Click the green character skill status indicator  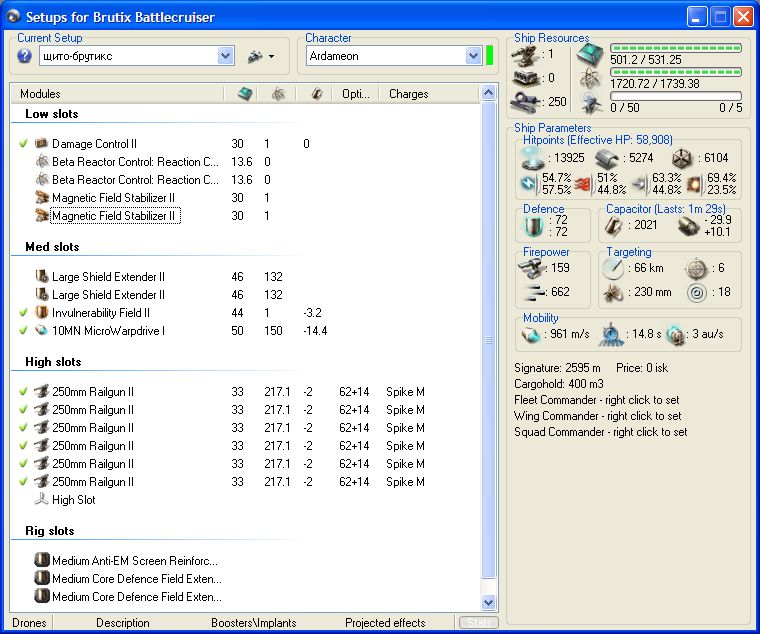(x=489, y=56)
